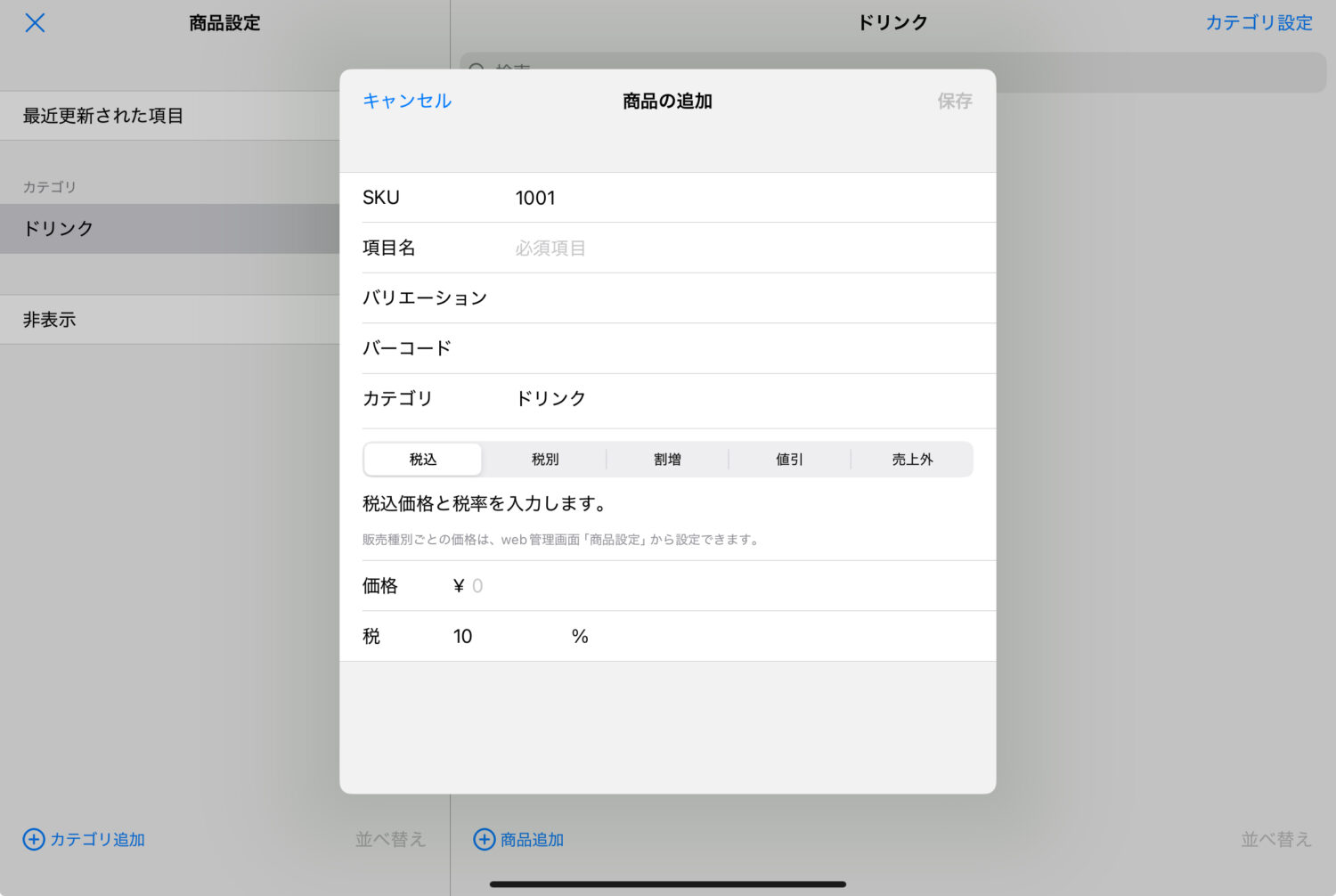1336x896 pixels.
Task: Open the バーコード row
Action: [667, 348]
